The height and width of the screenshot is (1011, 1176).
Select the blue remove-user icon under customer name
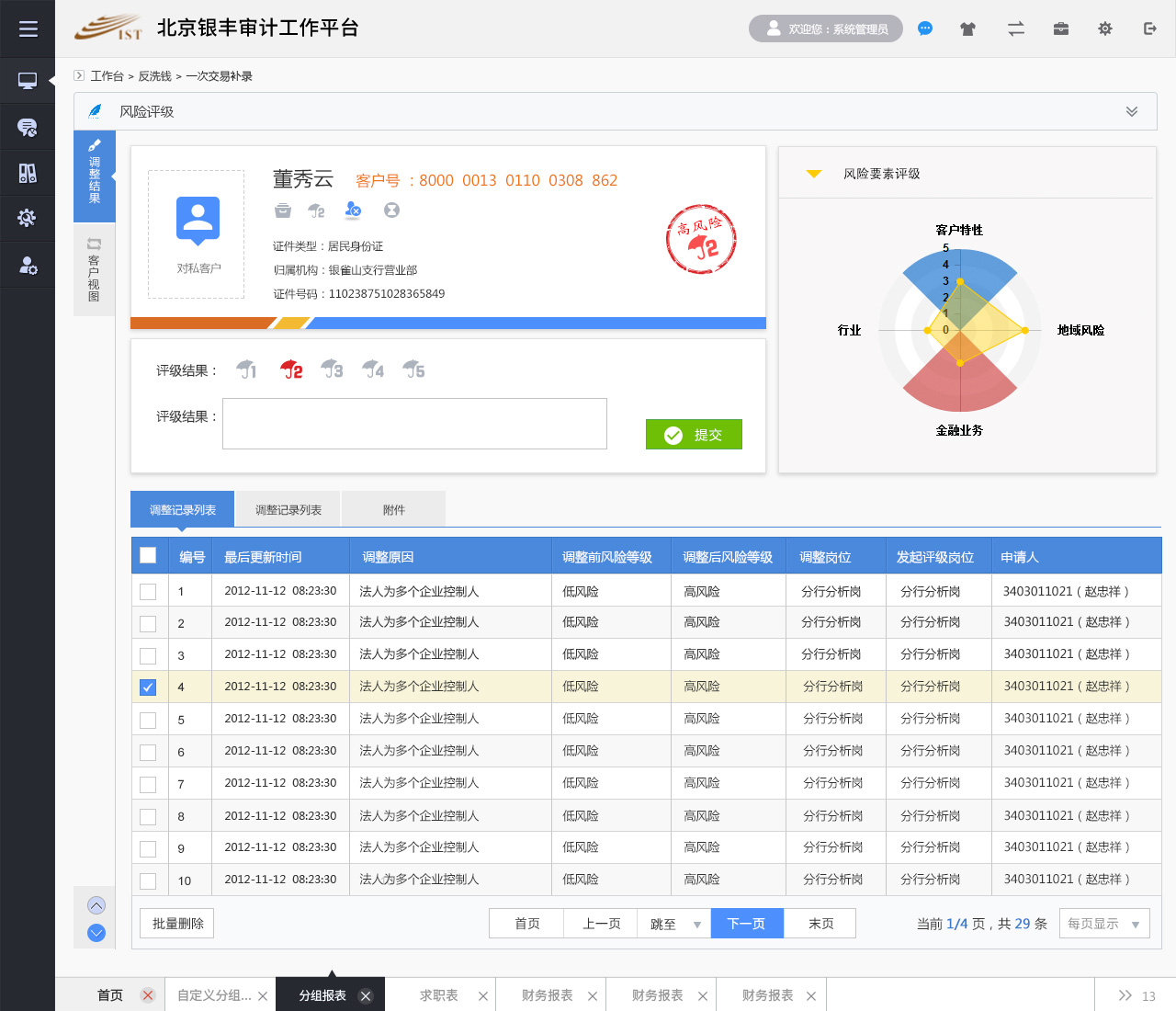(353, 210)
